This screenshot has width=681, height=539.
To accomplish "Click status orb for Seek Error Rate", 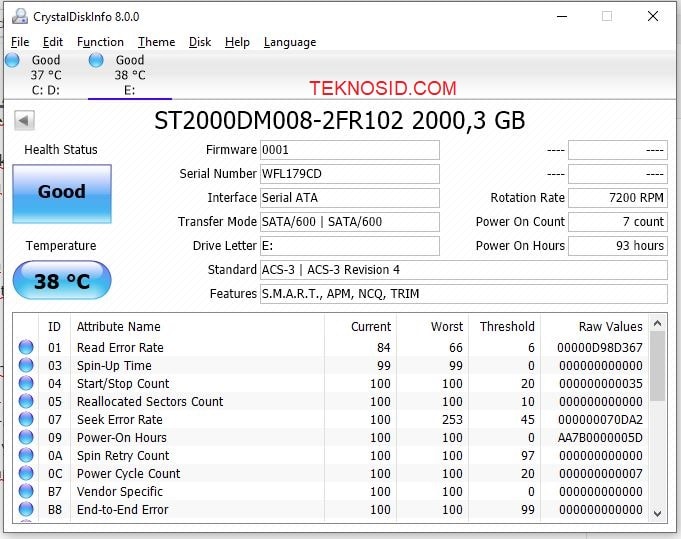I will [x=26, y=419].
